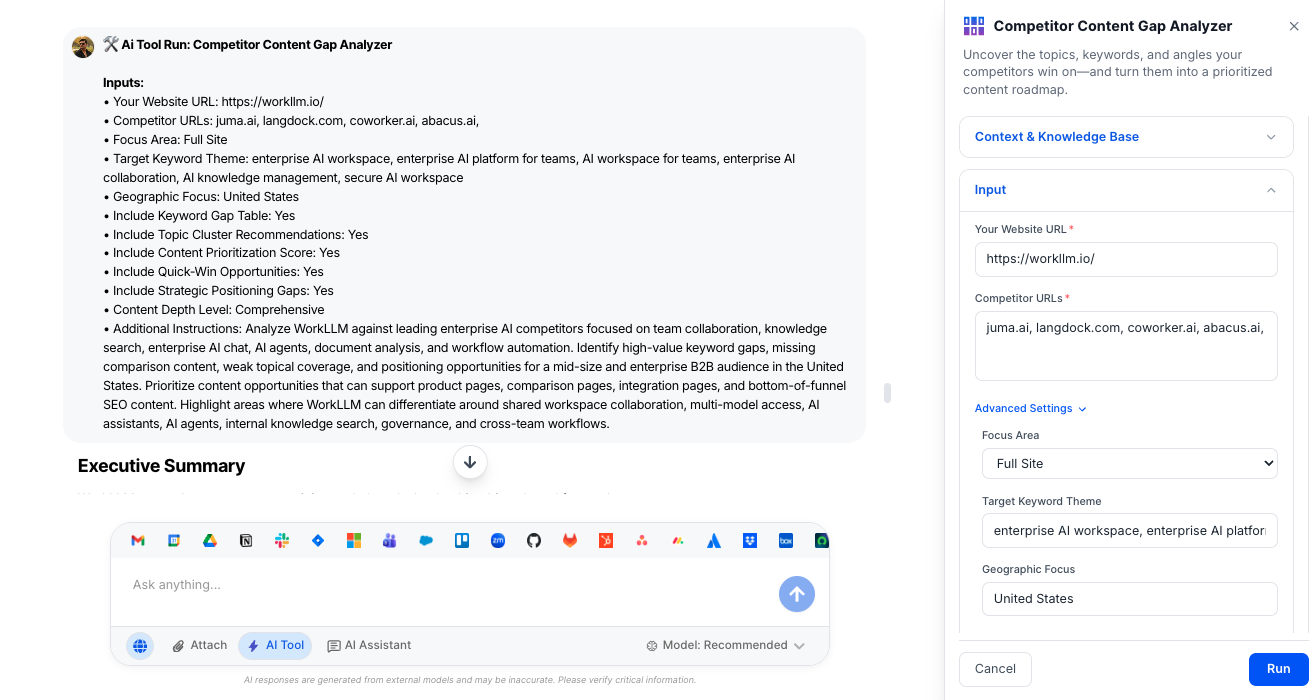Open the Microsoft Teams integration icon
The height and width of the screenshot is (700, 1312).
point(390,540)
